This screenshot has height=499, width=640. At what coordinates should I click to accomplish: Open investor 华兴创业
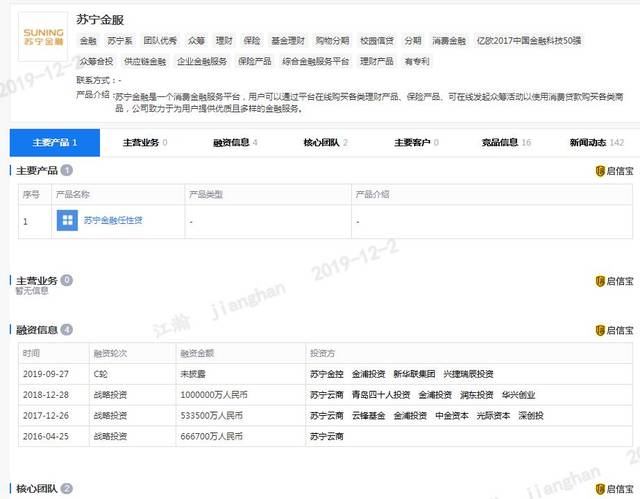(518, 395)
